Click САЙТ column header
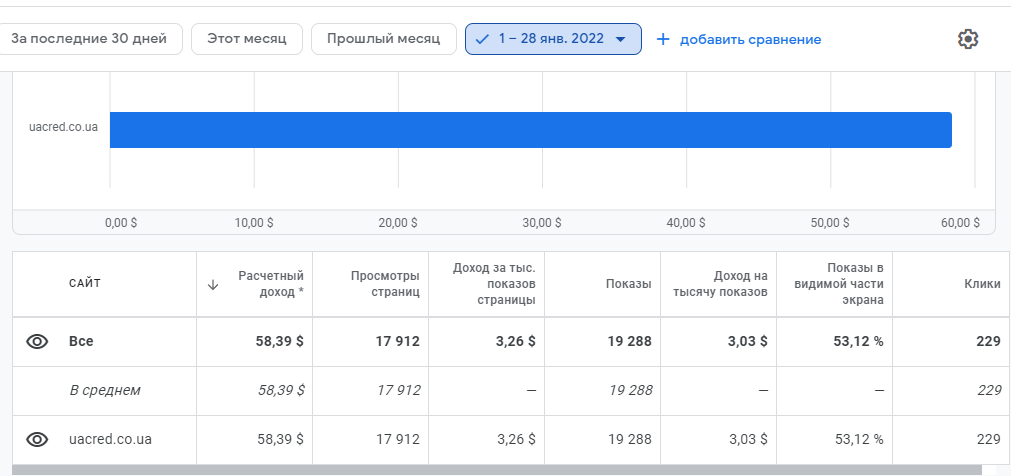Image resolution: width=1011 pixels, height=476 pixels. coord(85,284)
